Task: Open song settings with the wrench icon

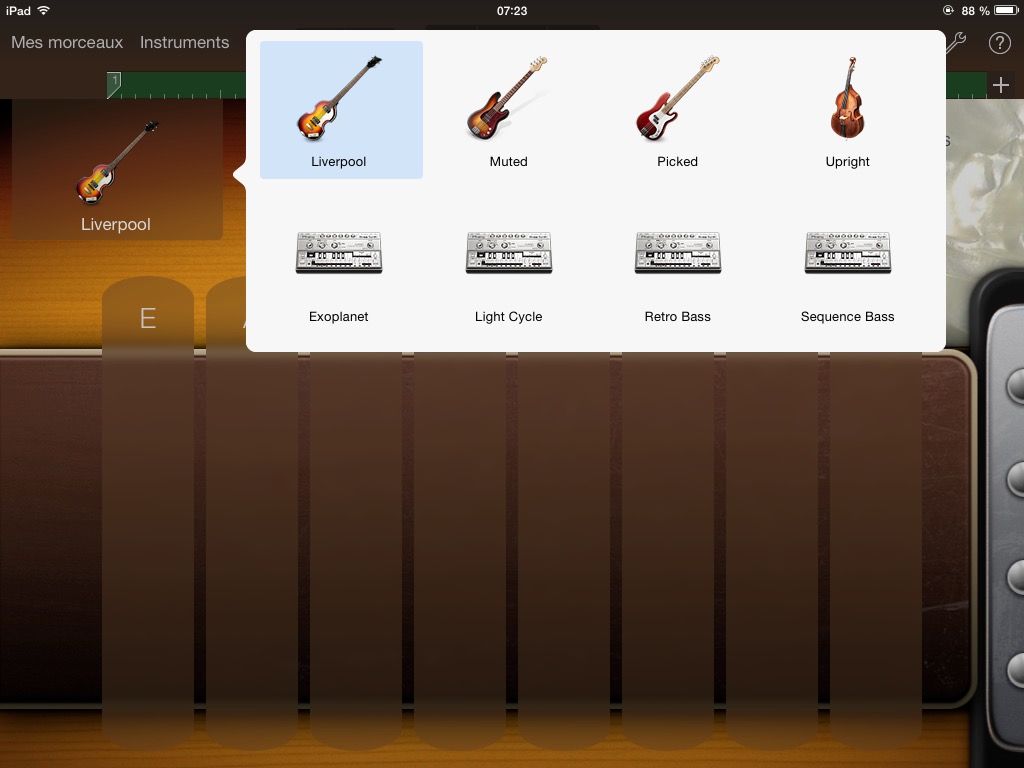Action: [956, 43]
